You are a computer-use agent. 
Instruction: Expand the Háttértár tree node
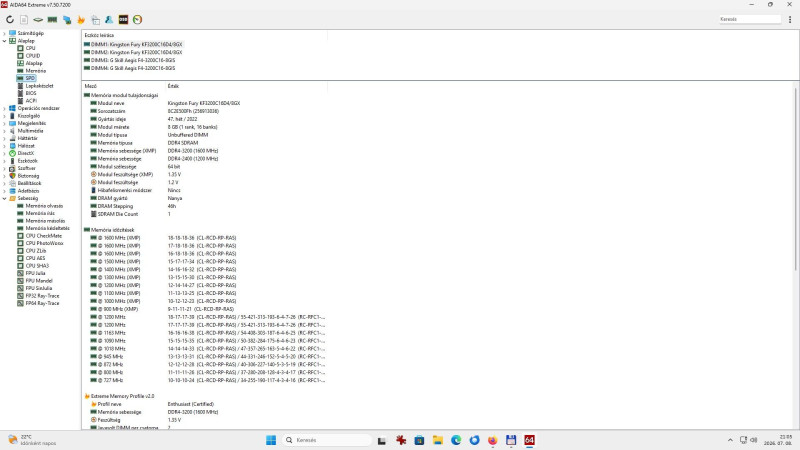5,138
